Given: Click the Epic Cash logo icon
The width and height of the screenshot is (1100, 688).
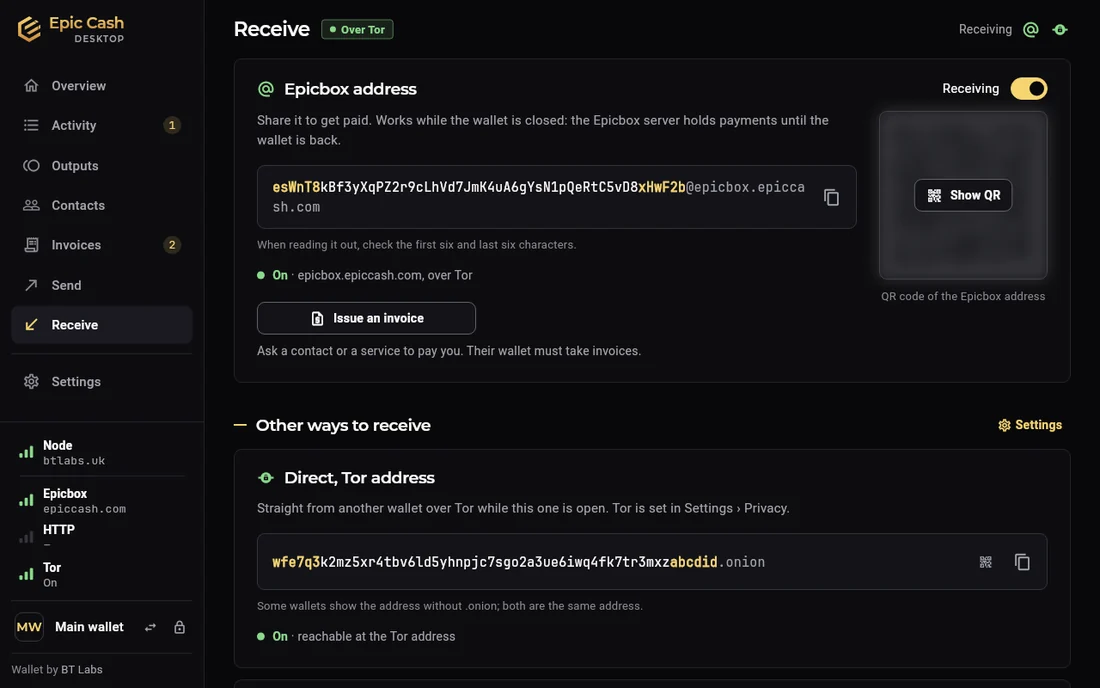Looking at the screenshot, I should coord(29,29).
